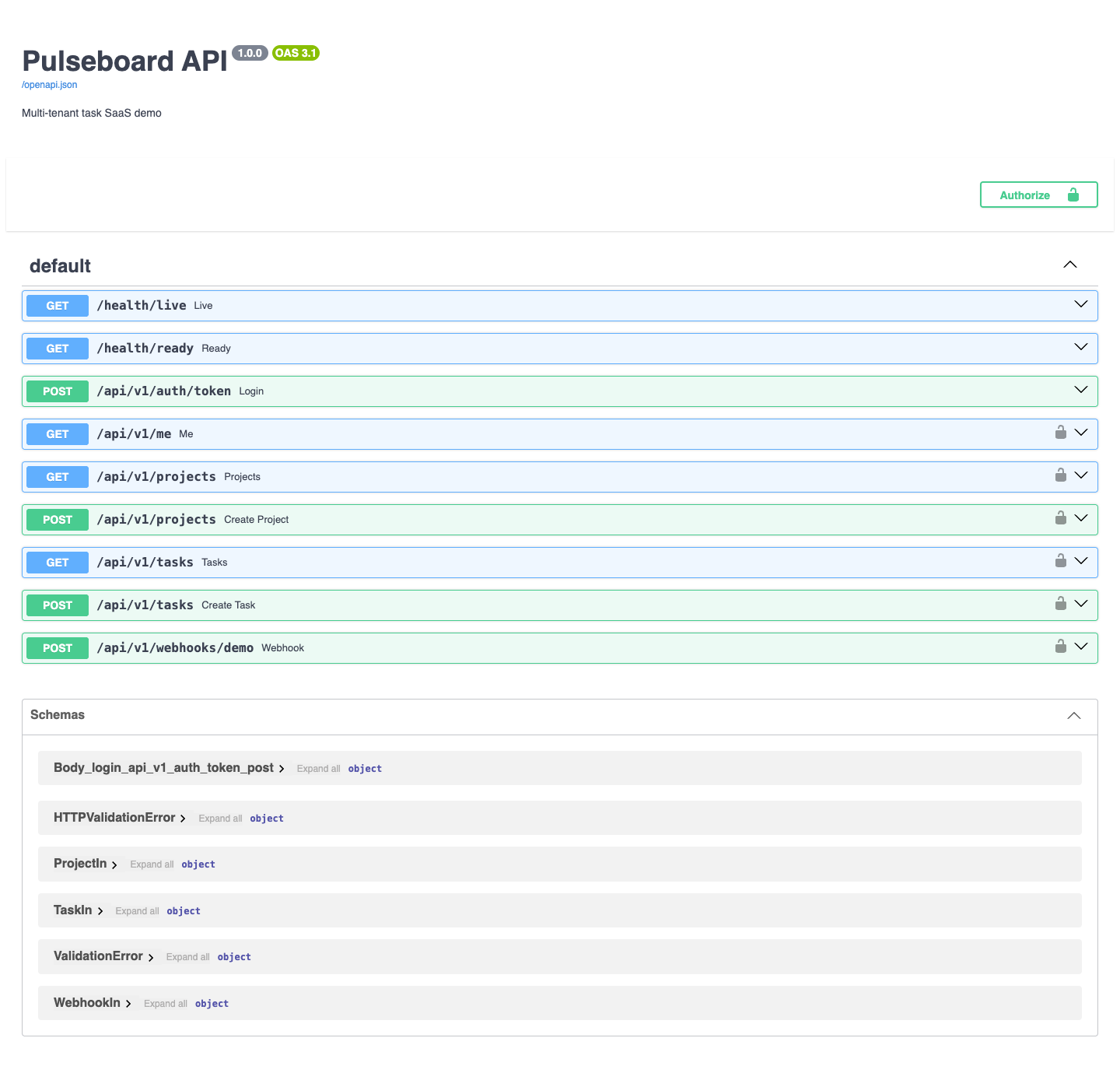This screenshot has height=1066, width=1120.
Task: Expand the GET /api/v1/me chevron
Action: [x=1081, y=433]
